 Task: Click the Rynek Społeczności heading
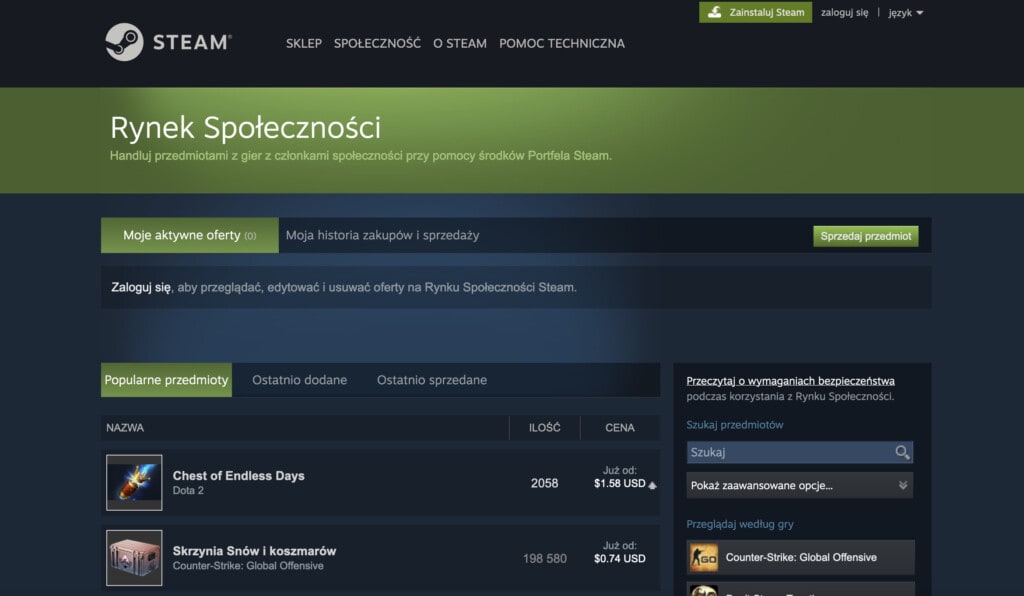click(x=245, y=128)
